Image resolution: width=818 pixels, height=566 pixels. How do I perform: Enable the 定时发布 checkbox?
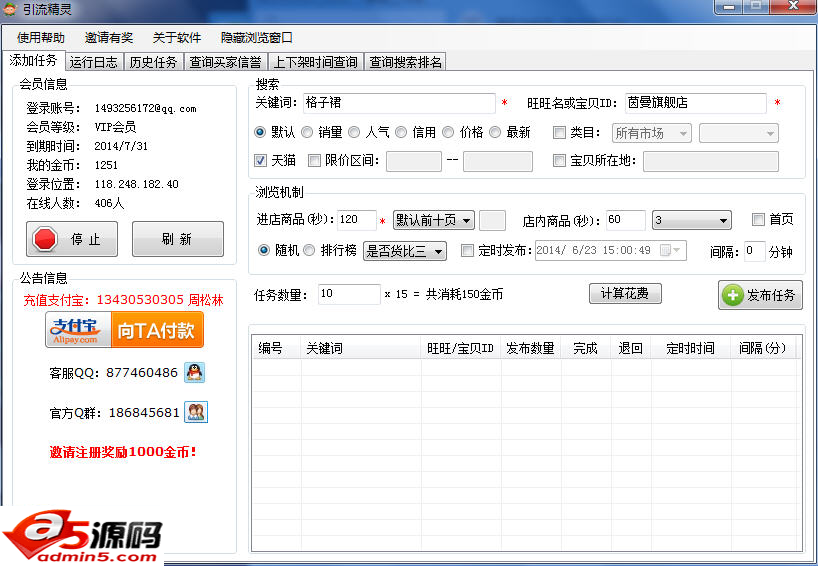coord(467,250)
